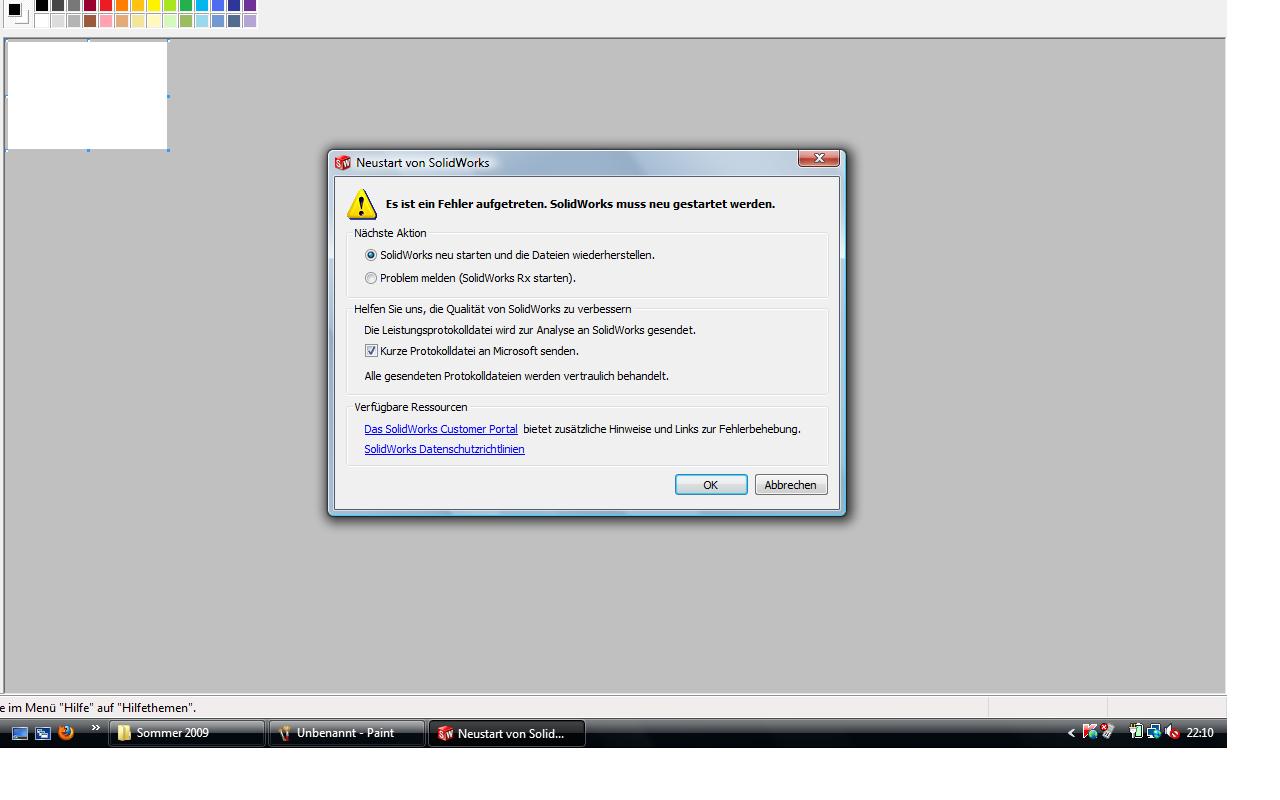Viewport: 1280px width, 800px height.
Task: Show hidden system tray icons
Action: [1071, 733]
